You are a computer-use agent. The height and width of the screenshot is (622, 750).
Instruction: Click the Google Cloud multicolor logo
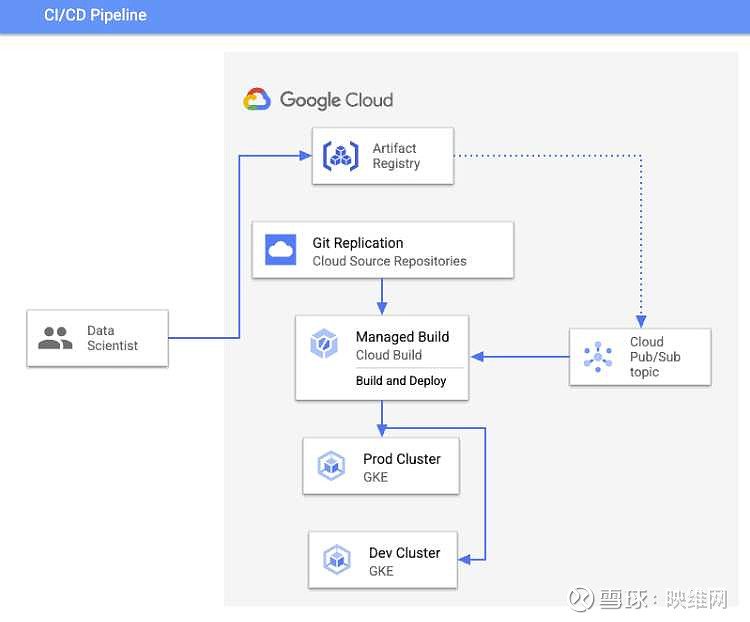257,100
